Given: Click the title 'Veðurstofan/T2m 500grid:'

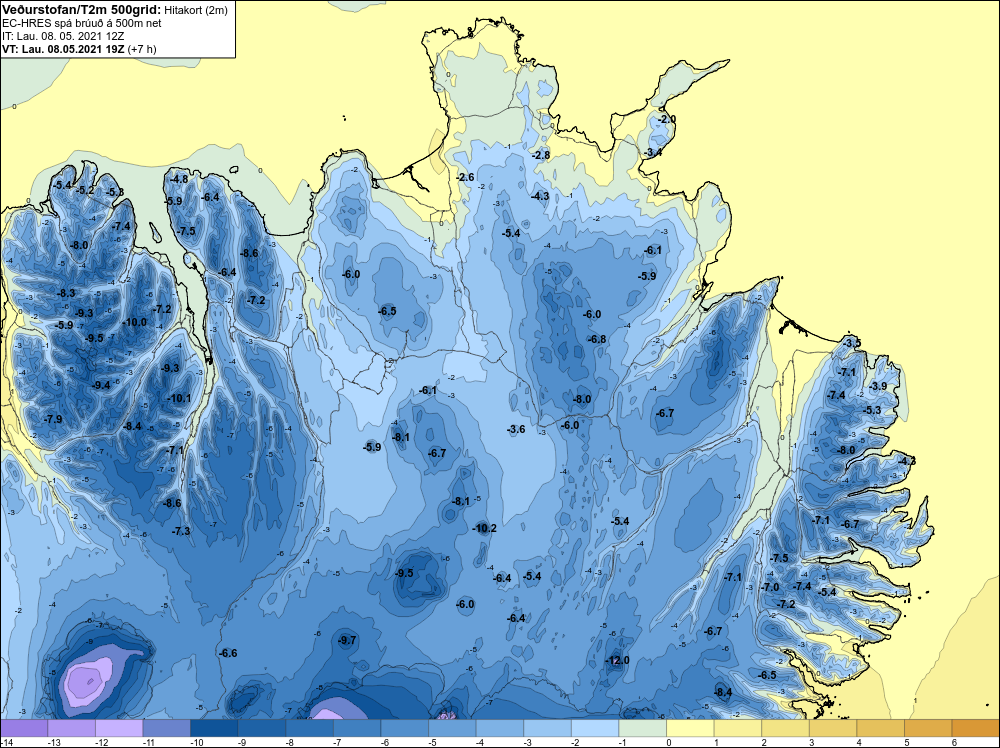Looking at the screenshot, I should tap(82, 10).
